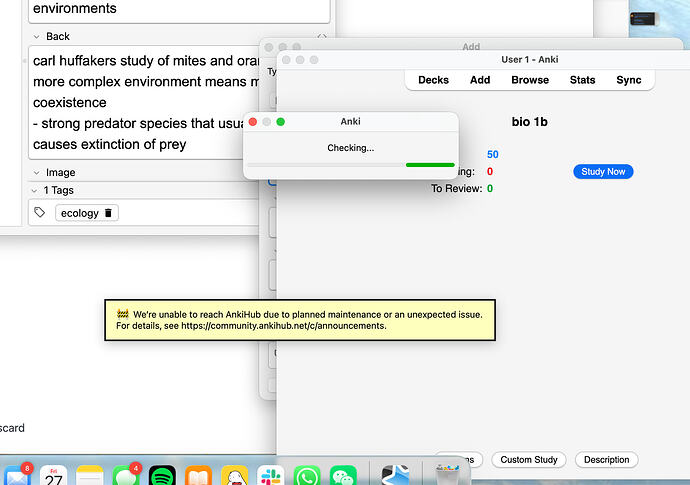Open Mail from the Dock
Viewport: 690px width, 485px height.
(x=17, y=476)
